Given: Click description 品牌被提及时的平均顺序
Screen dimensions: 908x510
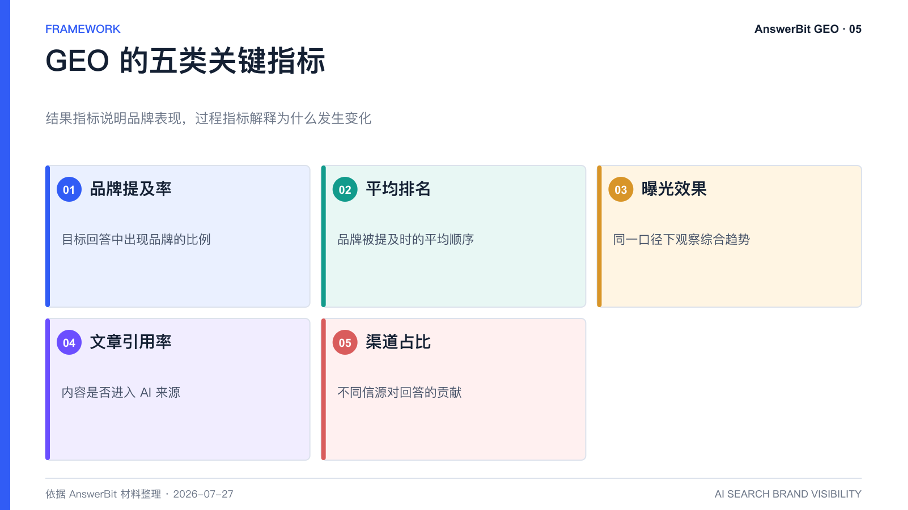Looking at the screenshot, I should (405, 240).
